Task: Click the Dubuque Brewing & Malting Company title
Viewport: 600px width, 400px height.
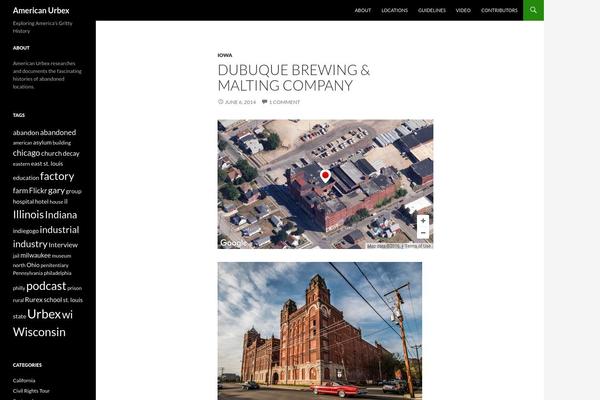Action: pyautogui.click(x=293, y=78)
